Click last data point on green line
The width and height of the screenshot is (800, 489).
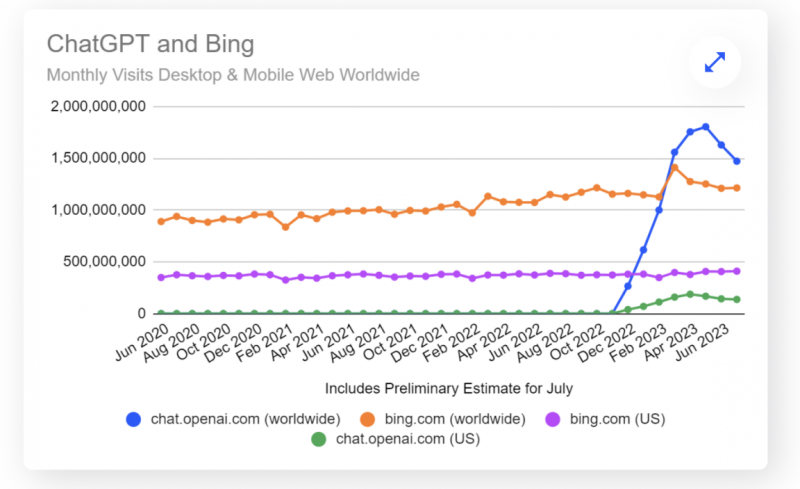tap(737, 299)
